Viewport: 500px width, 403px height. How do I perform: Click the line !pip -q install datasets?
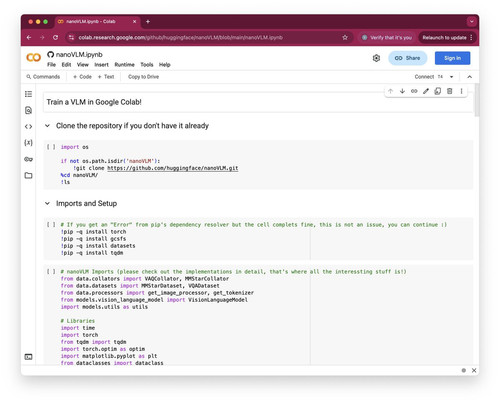(x=98, y=246)
